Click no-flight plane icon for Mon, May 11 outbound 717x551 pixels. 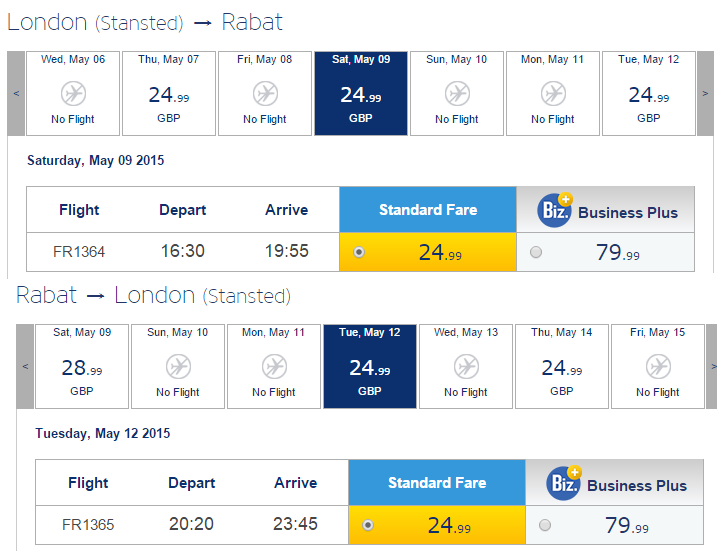553,94
